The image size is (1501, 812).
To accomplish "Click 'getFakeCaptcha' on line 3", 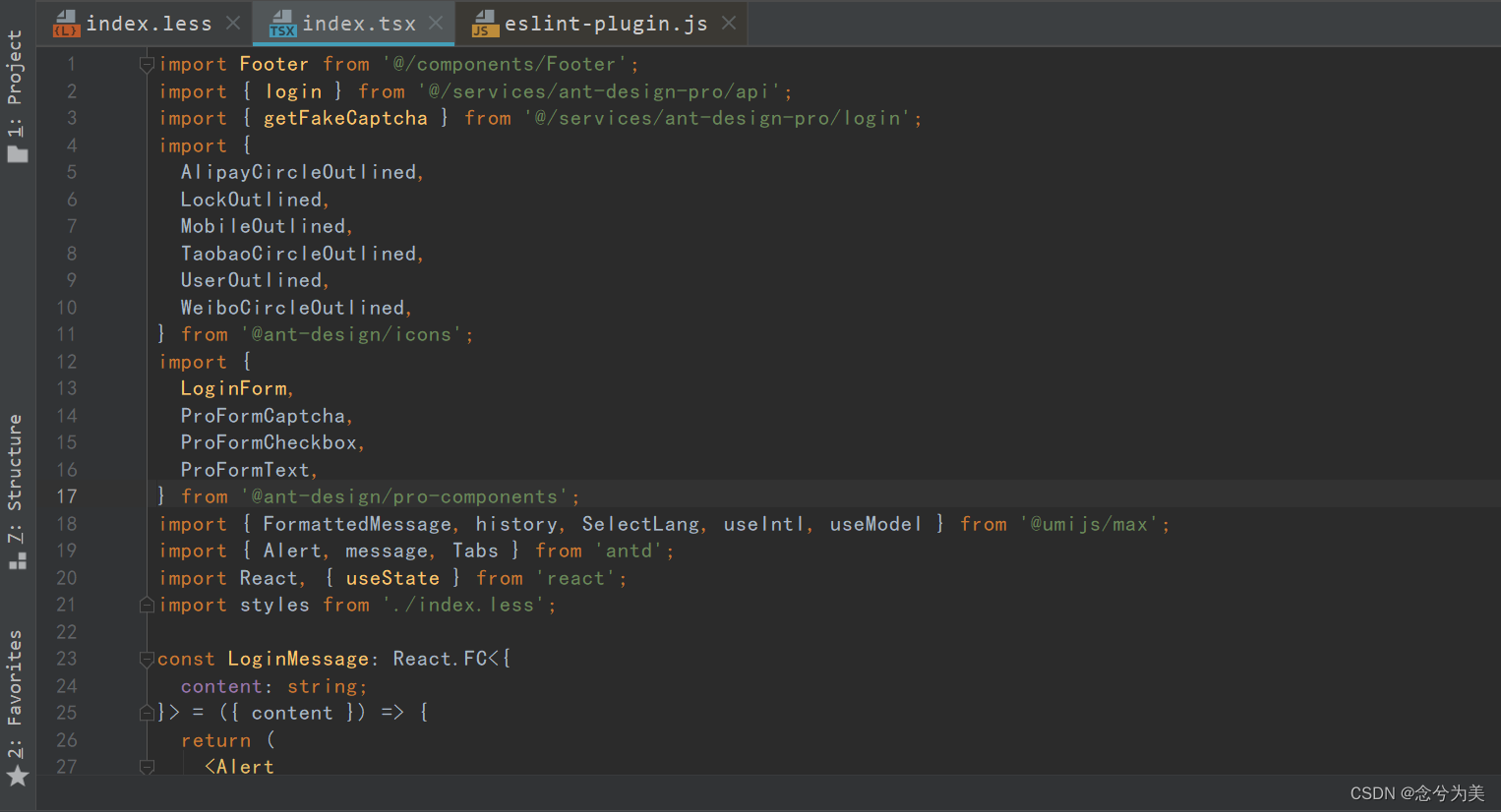I will coord(345,118).
